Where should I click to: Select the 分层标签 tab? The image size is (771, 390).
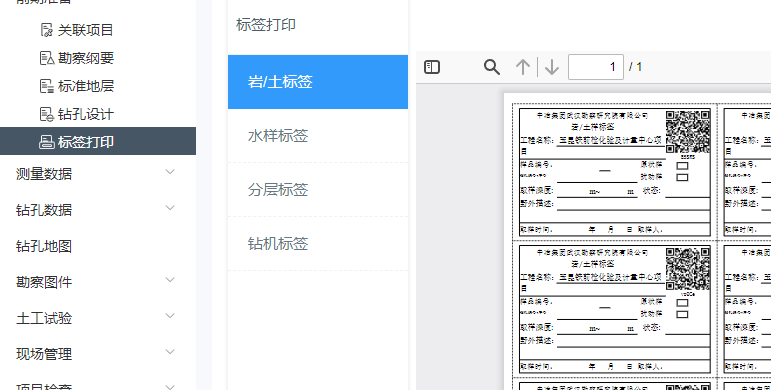(x=318, y=190)
